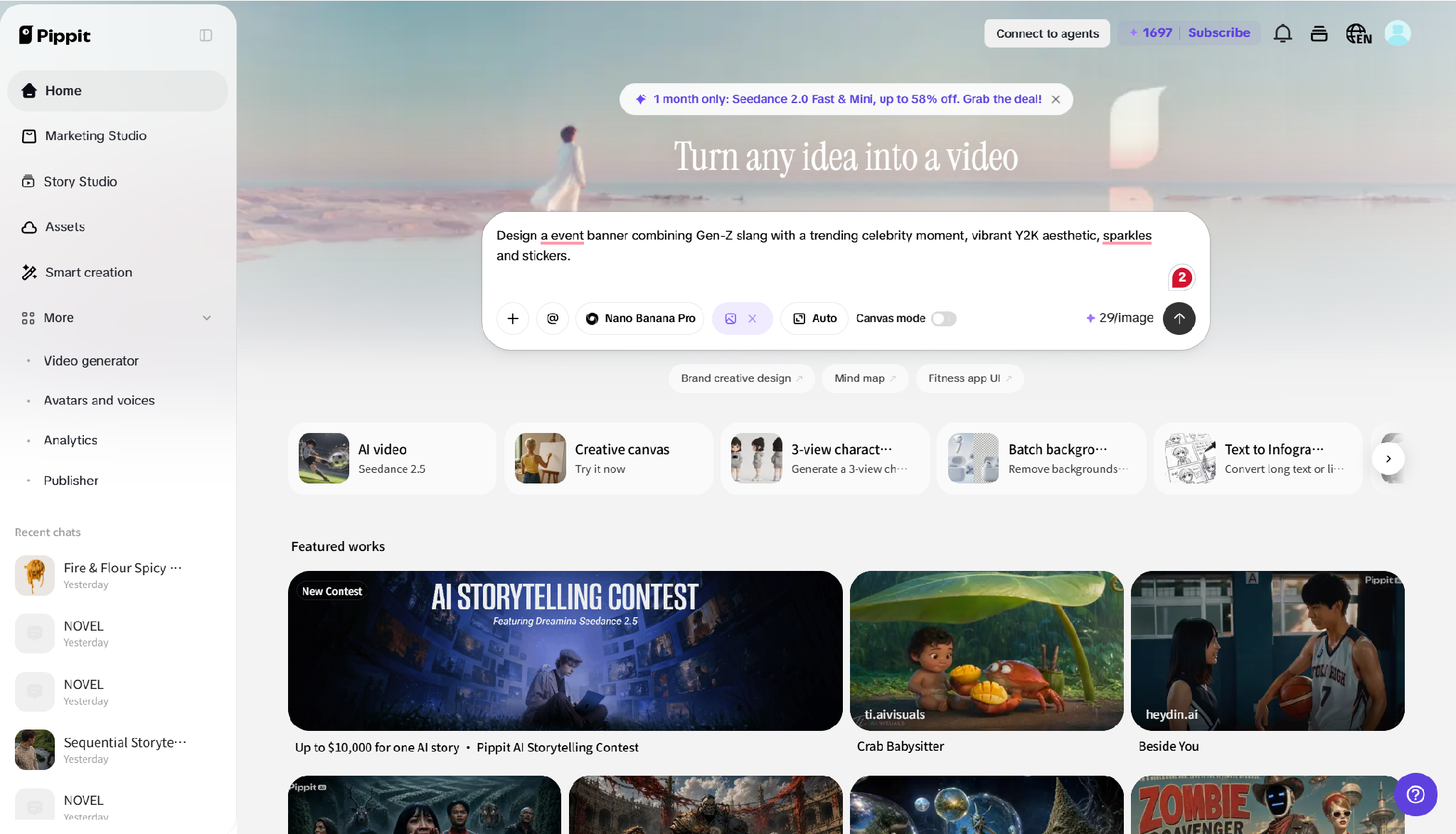The width and height of the screenshot is (1456, 834).
Task: Submit the prompt with arrow button
Action: [x=1179, y=319]
